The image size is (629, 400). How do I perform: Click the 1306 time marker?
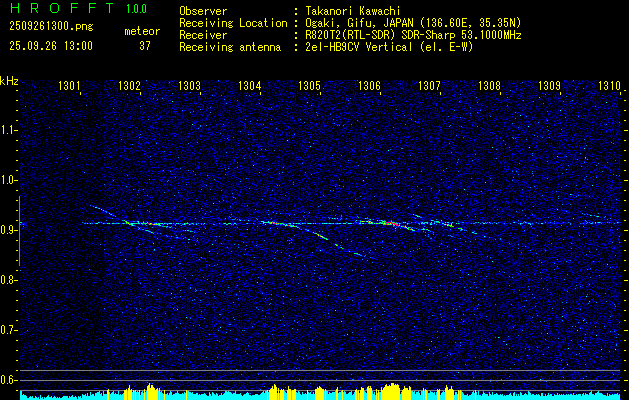tap(369, 85)
